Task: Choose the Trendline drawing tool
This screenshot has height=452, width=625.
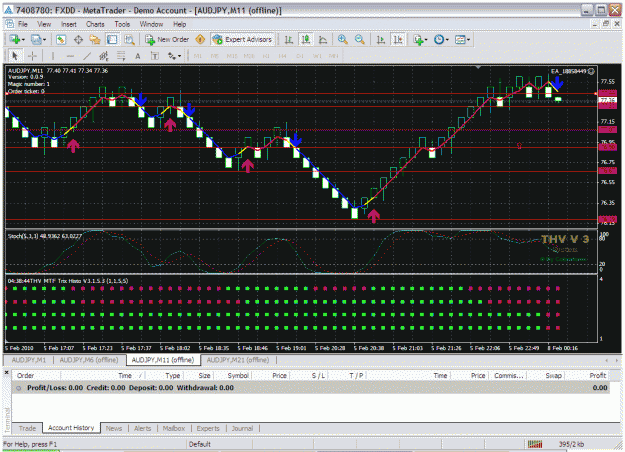Action: 87,56
